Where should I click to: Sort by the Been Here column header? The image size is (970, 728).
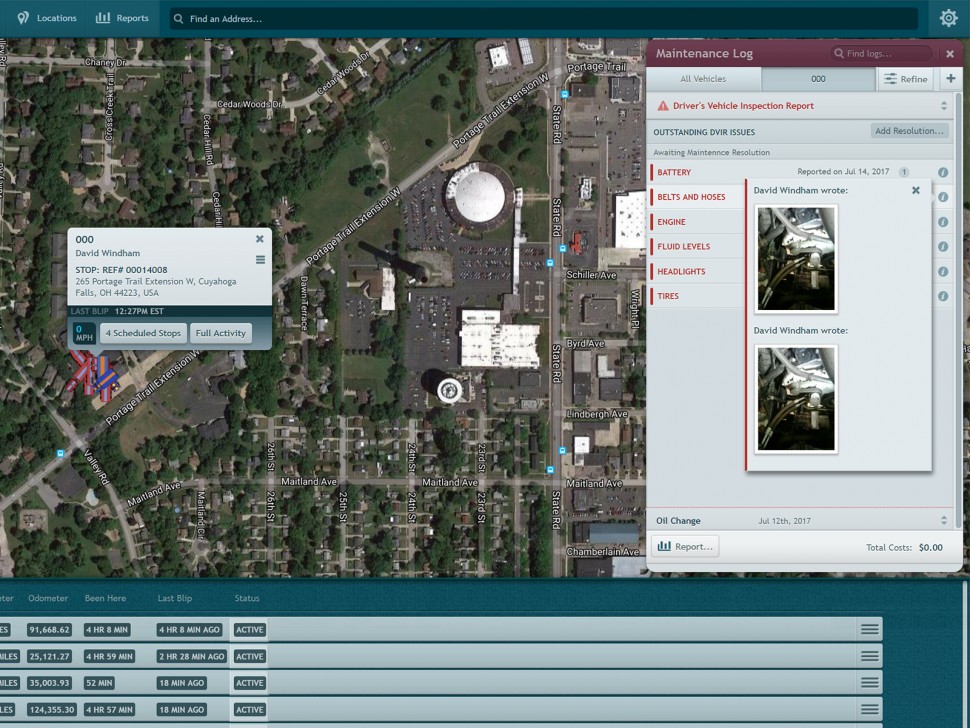click(x=105, y=598)
